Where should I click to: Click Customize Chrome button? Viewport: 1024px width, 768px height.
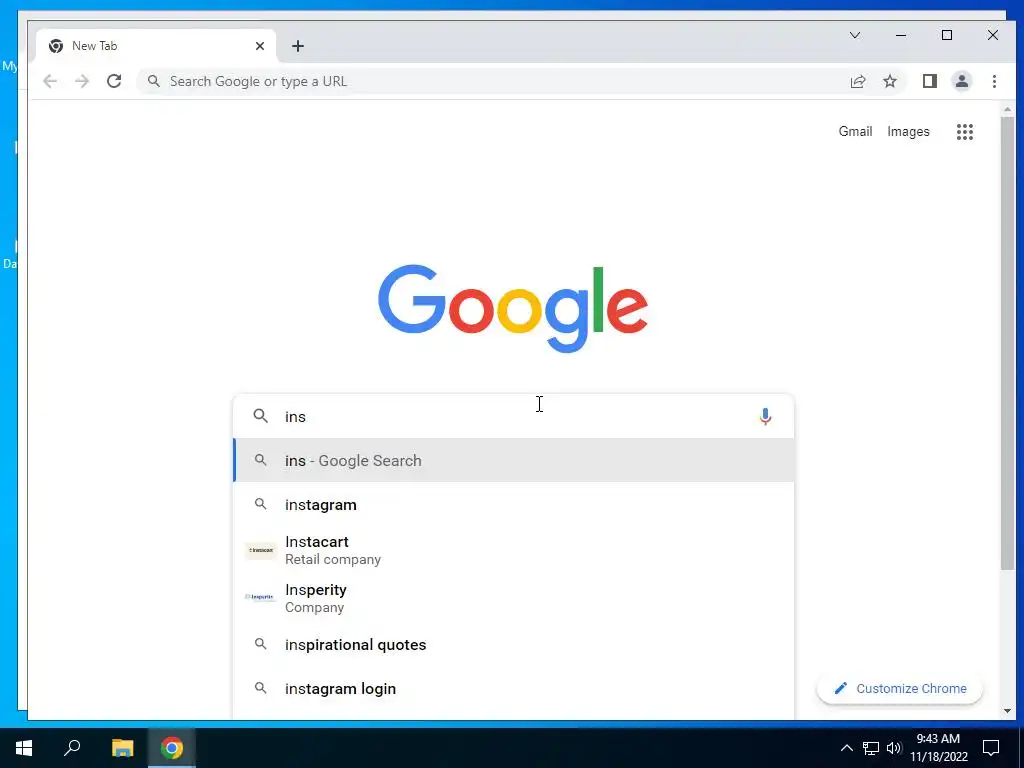pyautogui.click(x=900, y=688)
